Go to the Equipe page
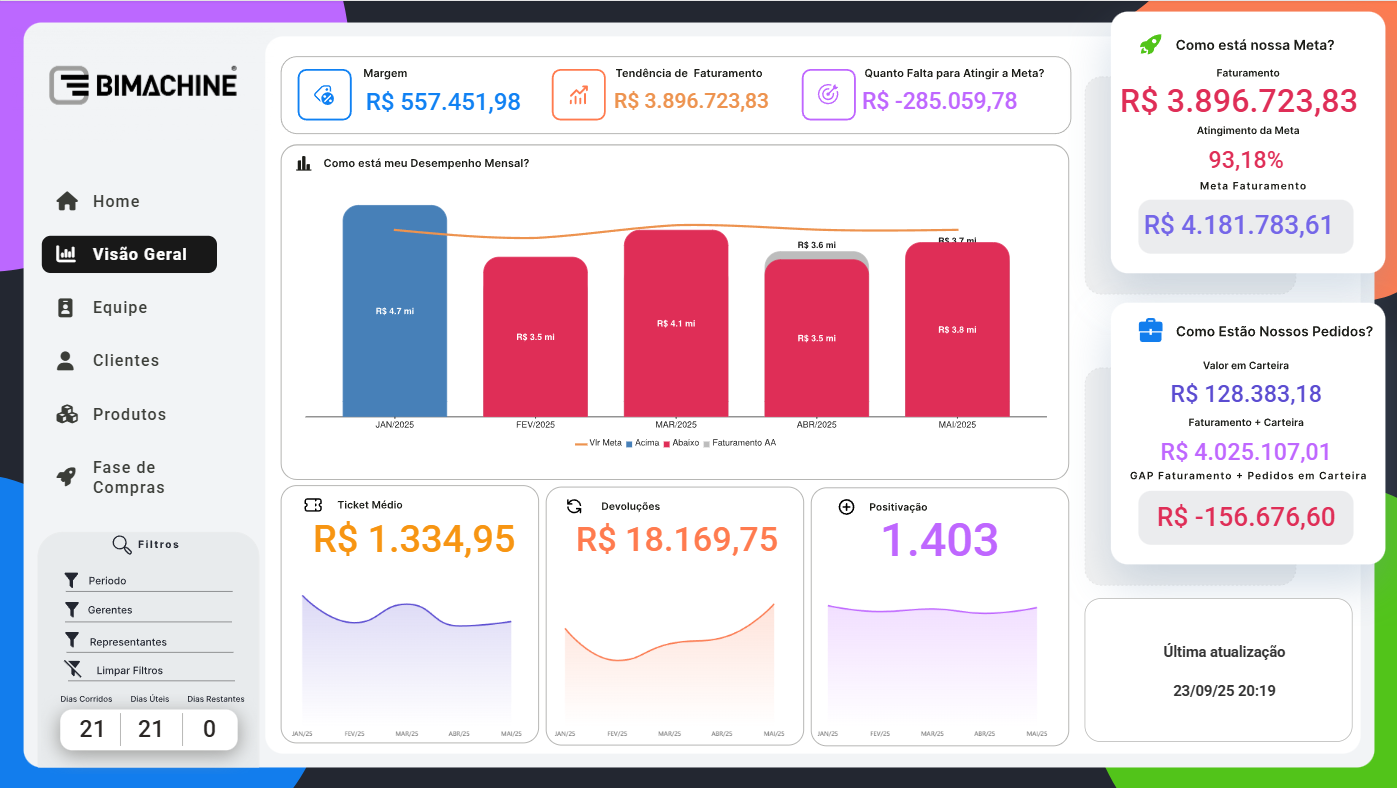This screenshot has height=788, width=1397. click(119, 308)
